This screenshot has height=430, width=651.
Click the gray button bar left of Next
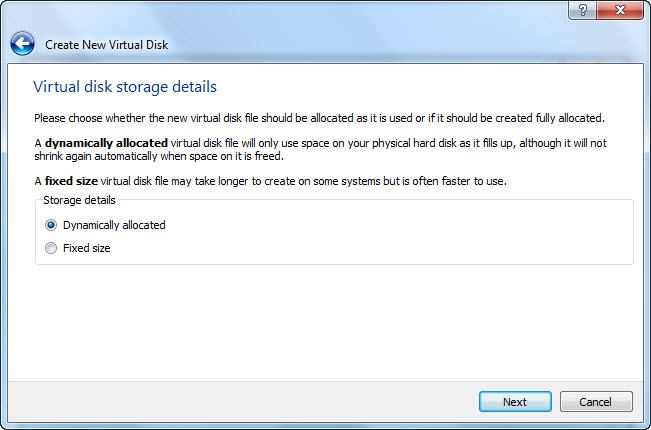241,402
